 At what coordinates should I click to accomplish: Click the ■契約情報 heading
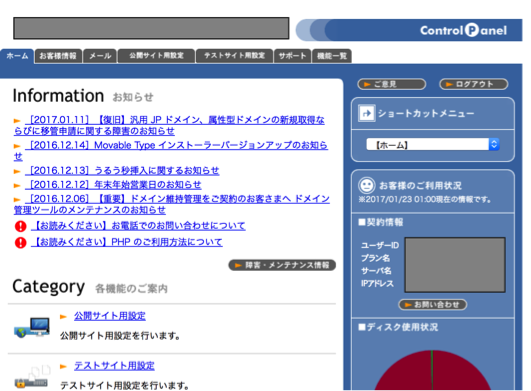pos(381,222)
